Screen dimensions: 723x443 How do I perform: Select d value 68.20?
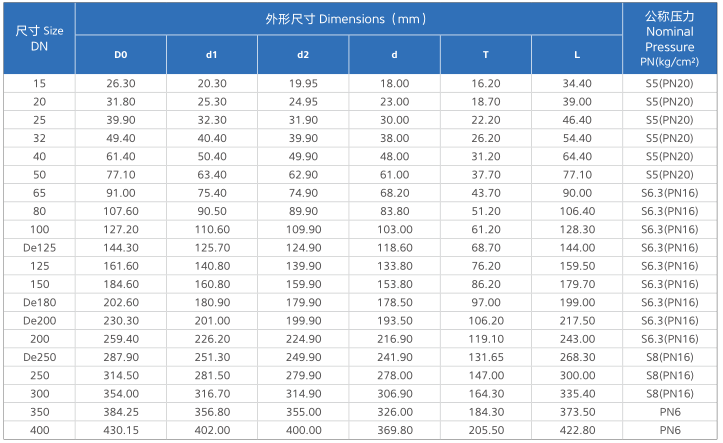[394, 193]
